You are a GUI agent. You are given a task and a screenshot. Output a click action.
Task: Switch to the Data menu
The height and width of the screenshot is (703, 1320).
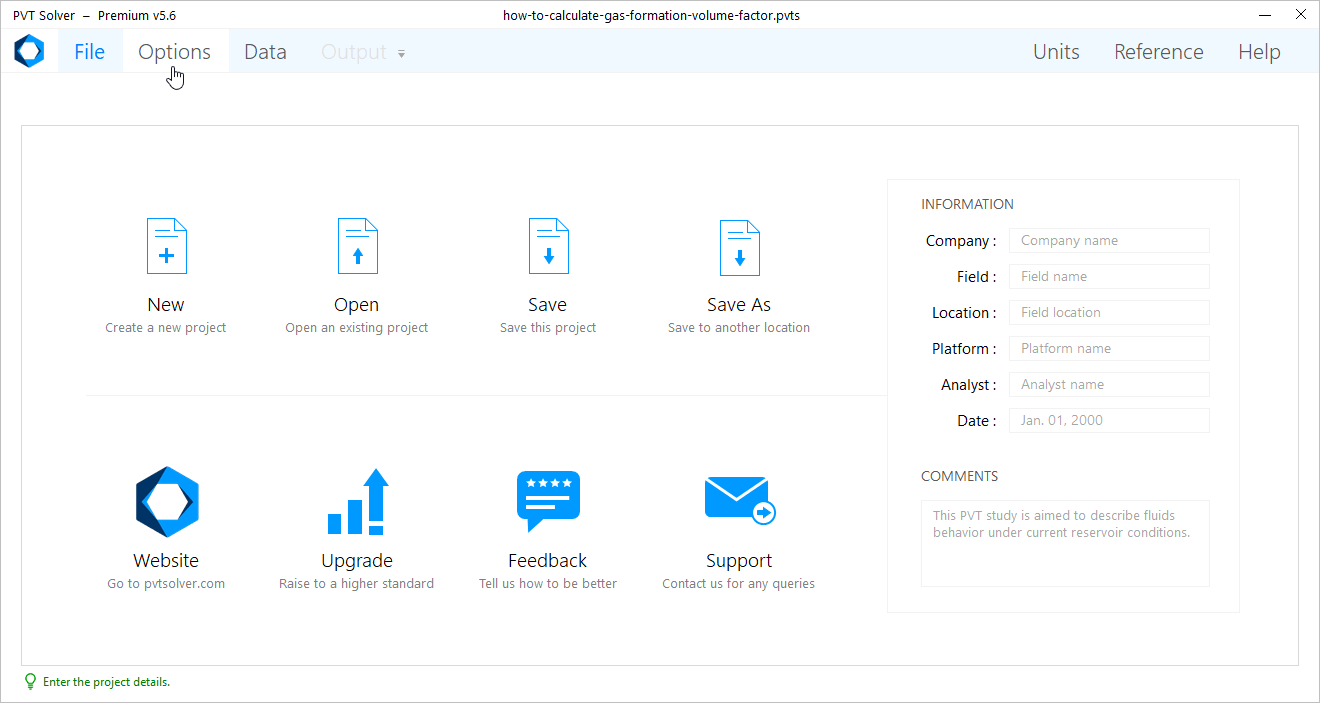(x=265, y=52)
